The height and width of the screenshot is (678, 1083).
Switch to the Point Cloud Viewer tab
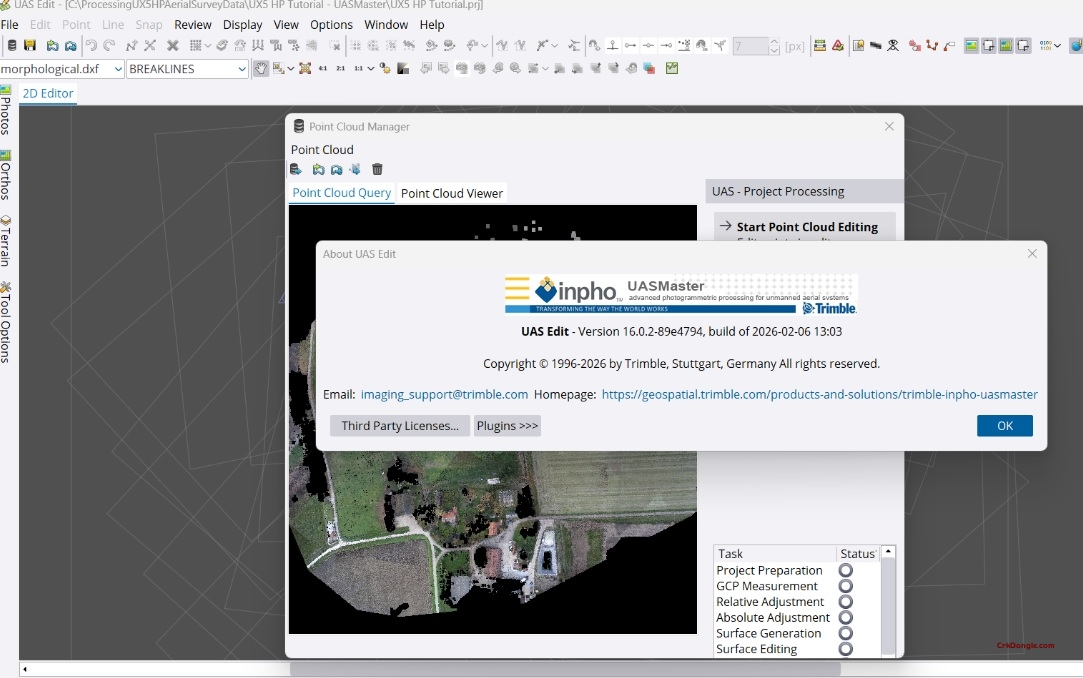[x=452, y=191]
